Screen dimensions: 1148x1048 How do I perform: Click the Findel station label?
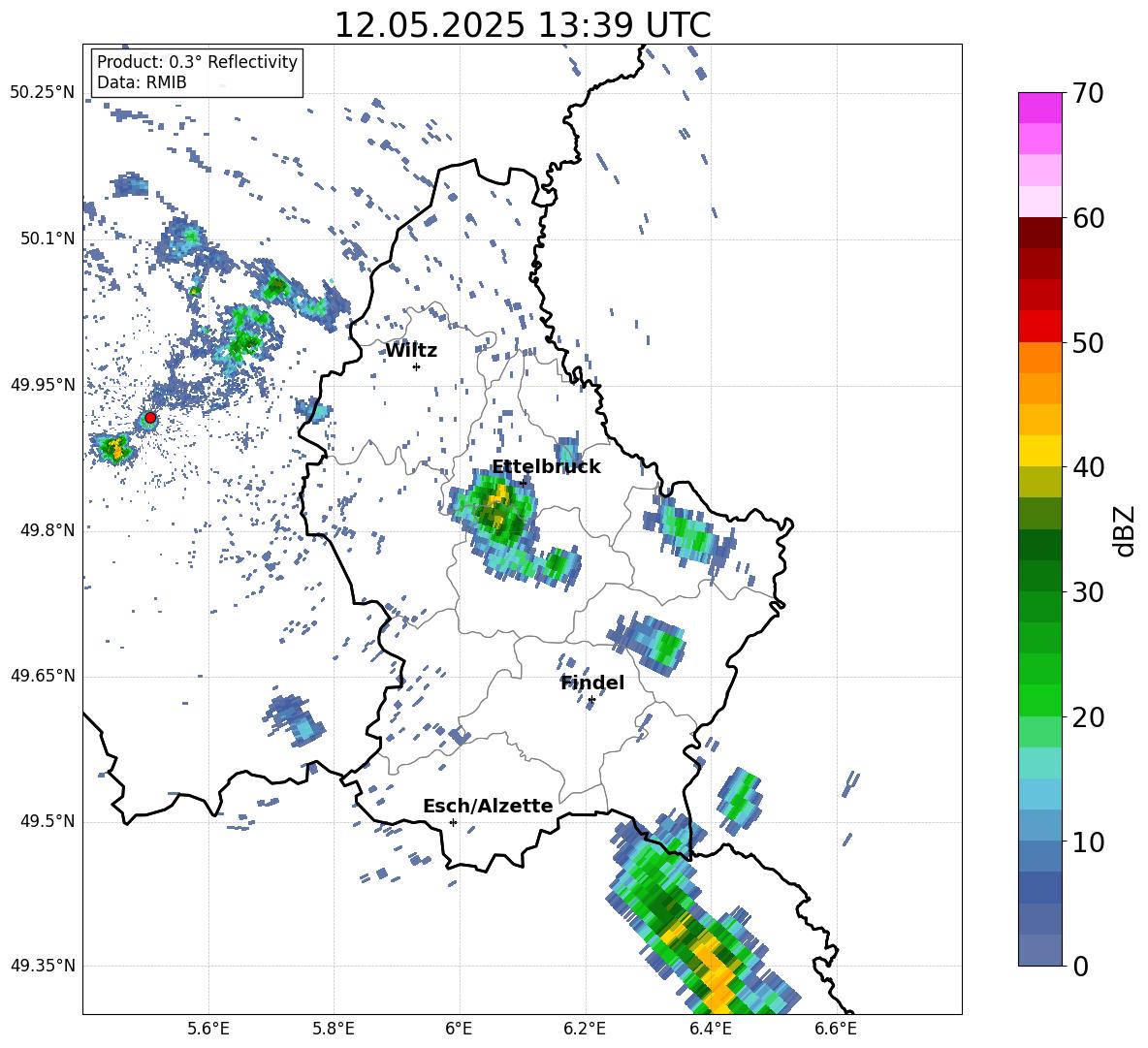[x=592, y=683]
